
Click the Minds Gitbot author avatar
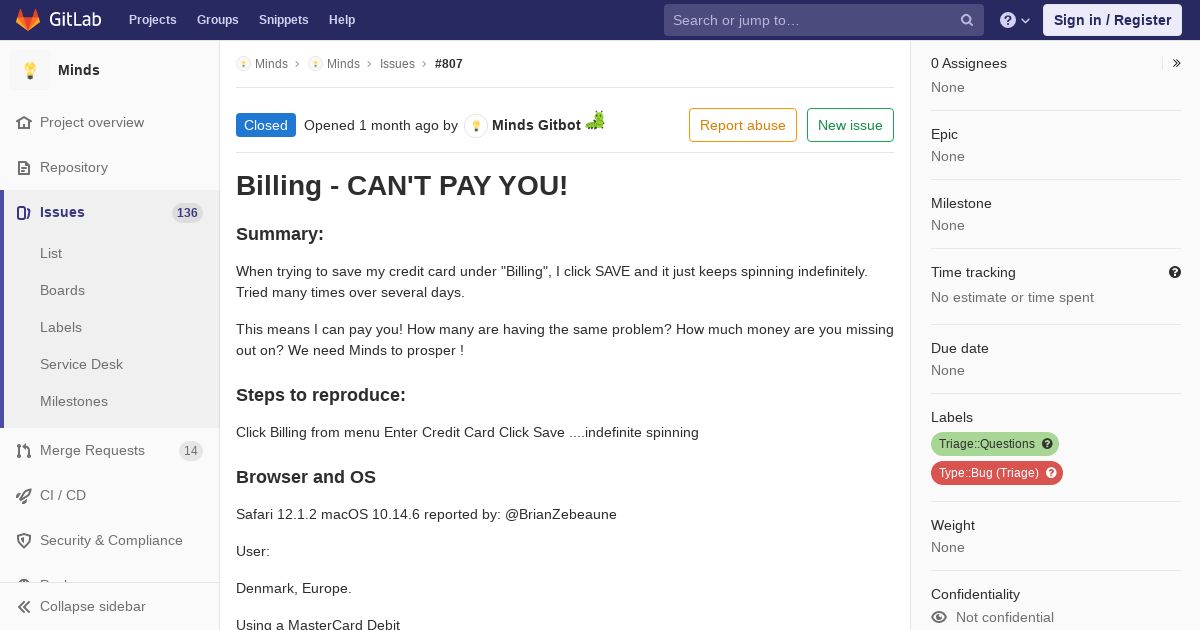pos(476,126)
